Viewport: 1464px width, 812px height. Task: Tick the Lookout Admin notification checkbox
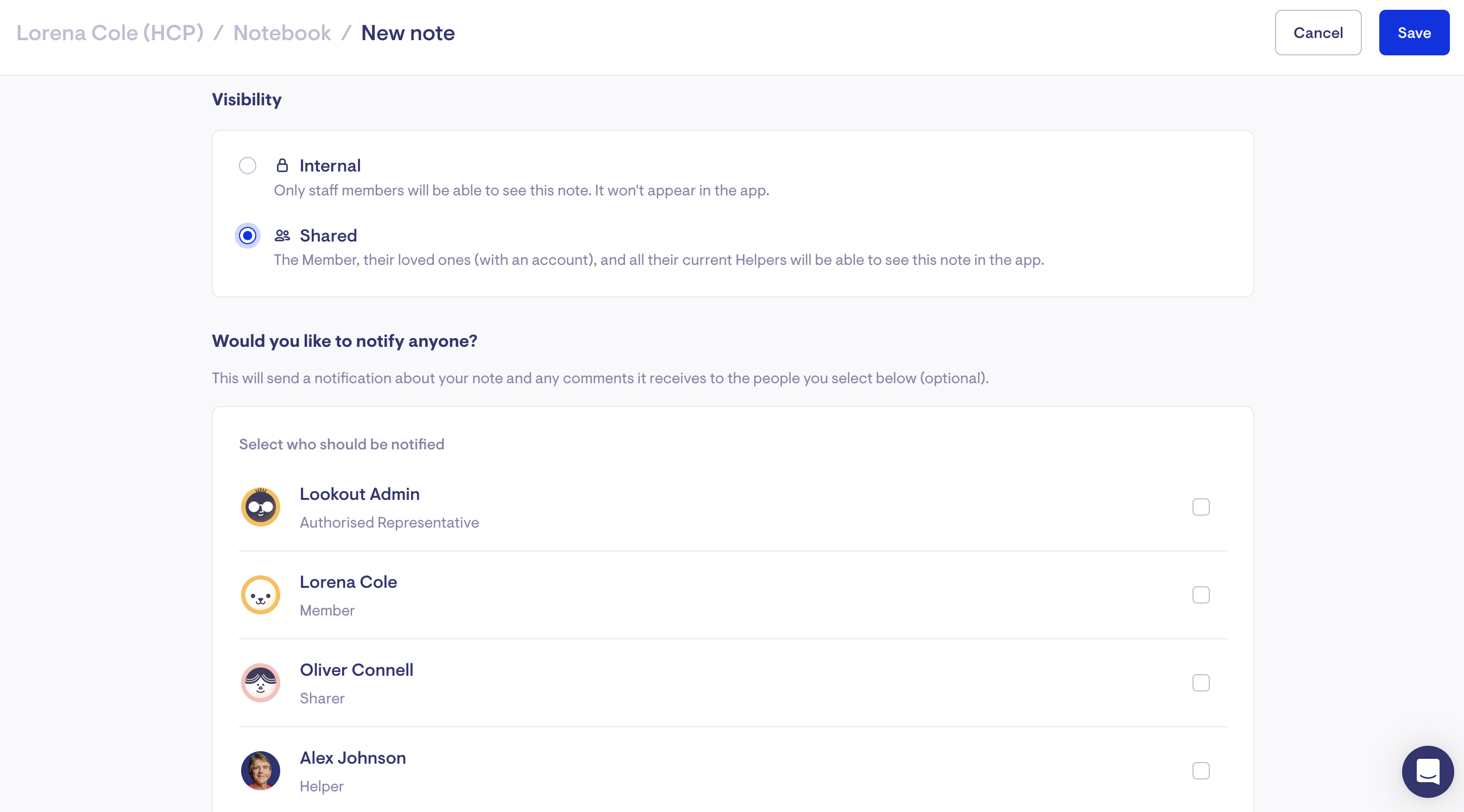(x=1201, y=507)
